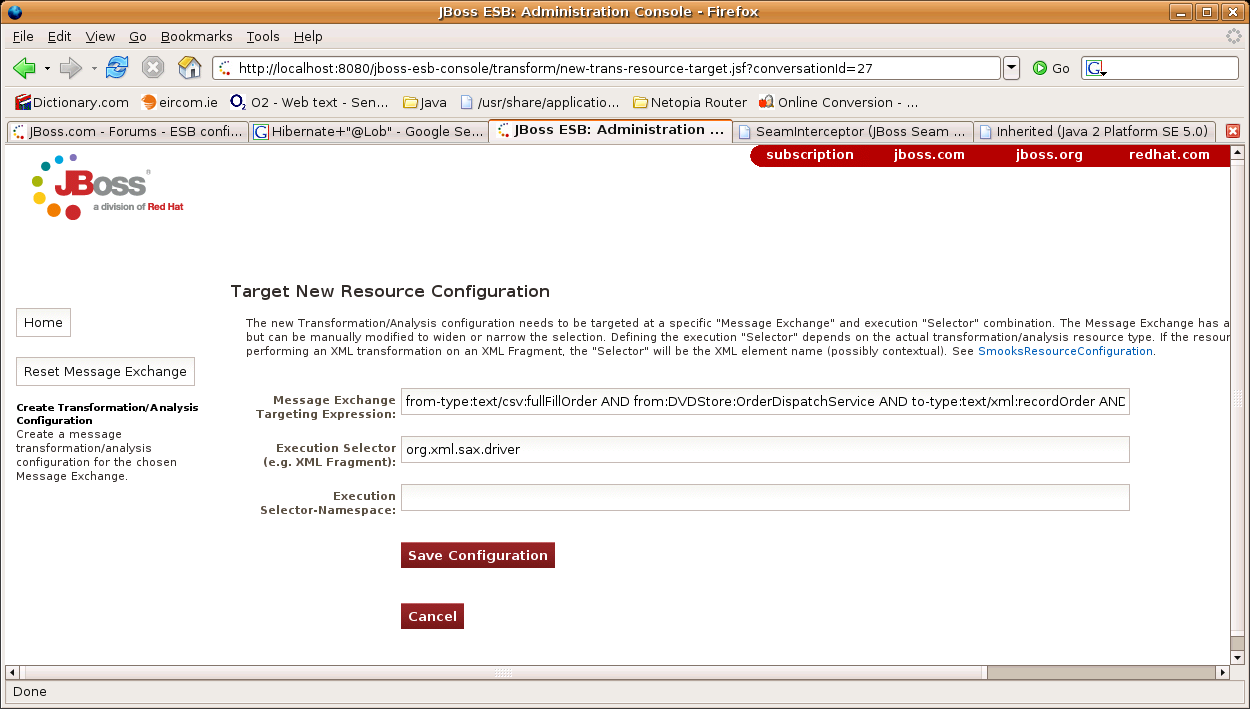The height and width of the screenshot is (709, 1250).
Task: Open the eircom.ie bookmark
Action: (180, 102)
